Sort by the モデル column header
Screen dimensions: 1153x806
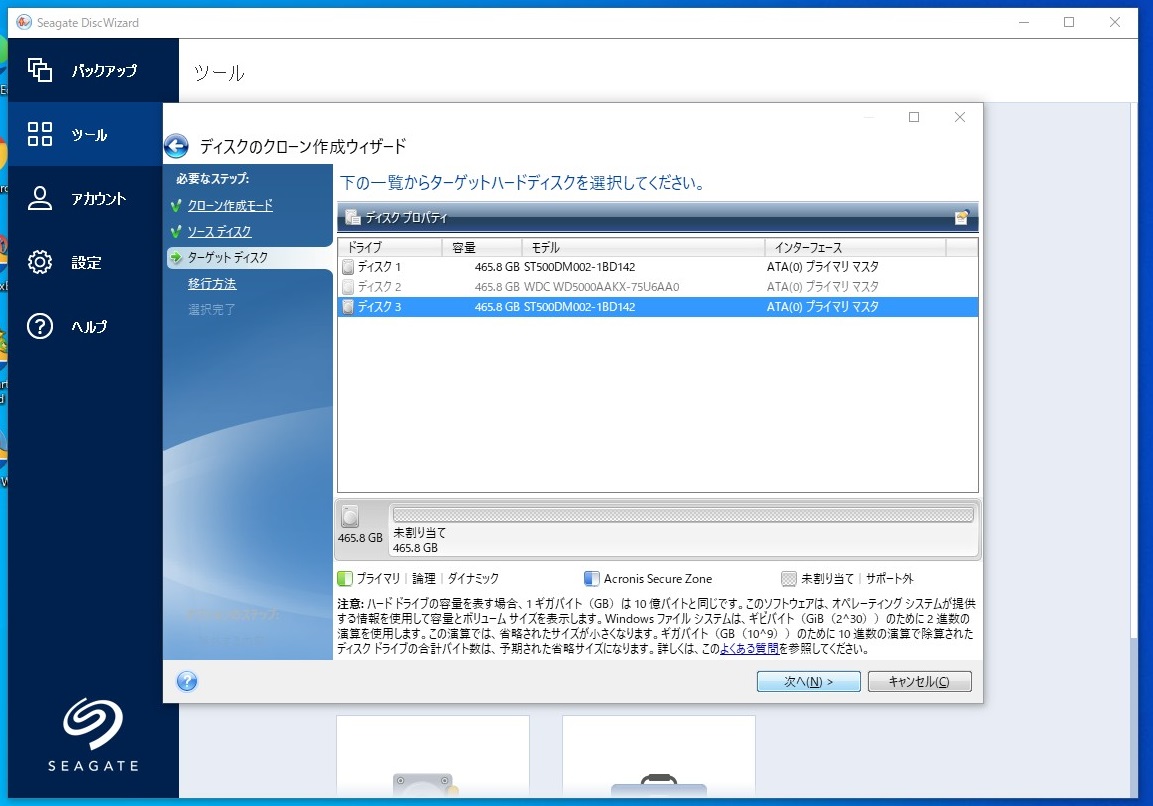pyautogui.click(x=643, y=247)
